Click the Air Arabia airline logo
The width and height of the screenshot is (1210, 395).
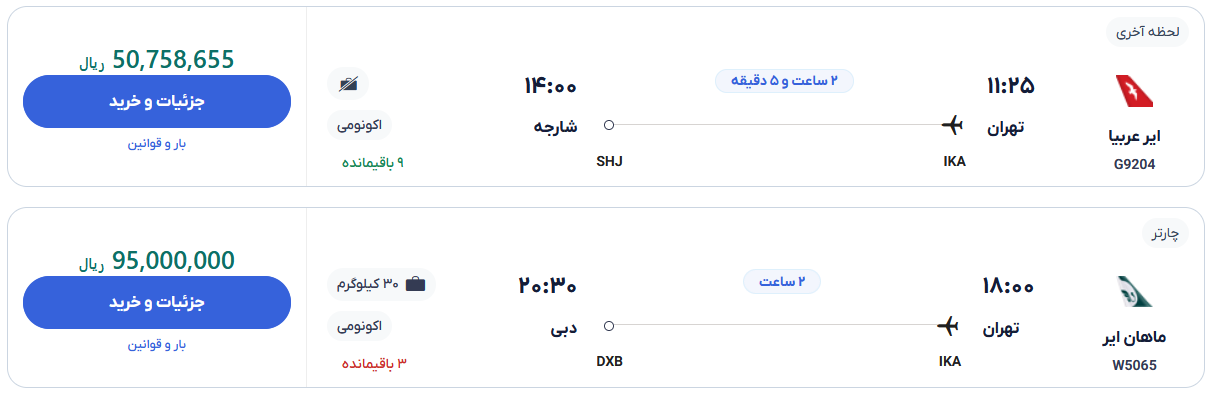pyautogui.click(x=1134, y=91)
